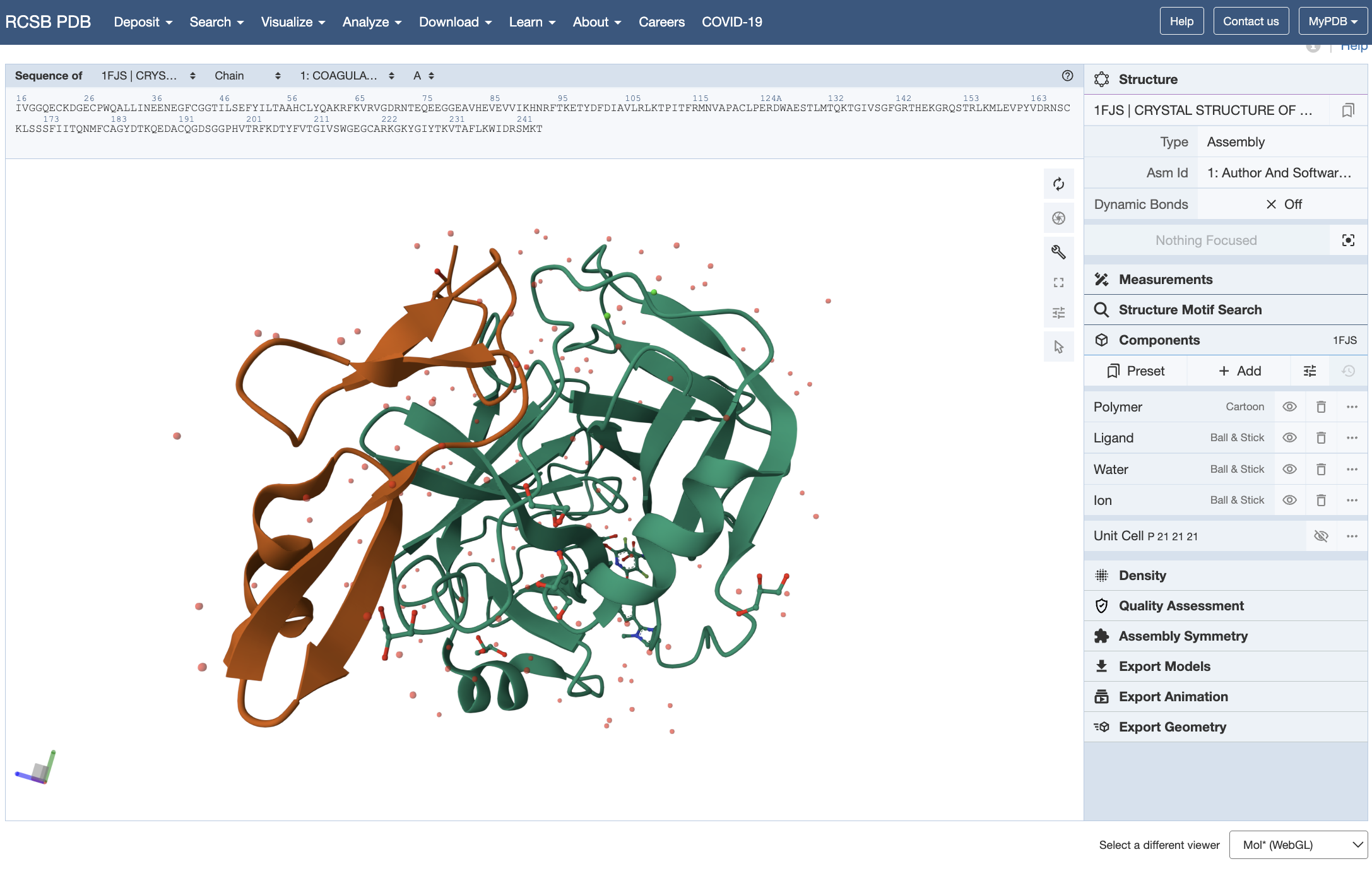Open the Mol* (WebGL) viewer selector dropdown
The image size is (1372, 871).
click(1298, 845)
